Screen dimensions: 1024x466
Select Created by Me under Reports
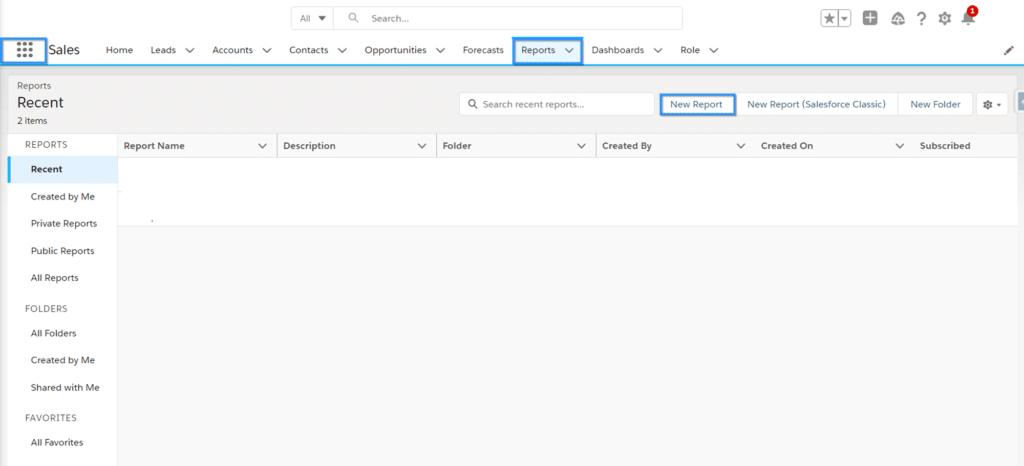point(62,197)
